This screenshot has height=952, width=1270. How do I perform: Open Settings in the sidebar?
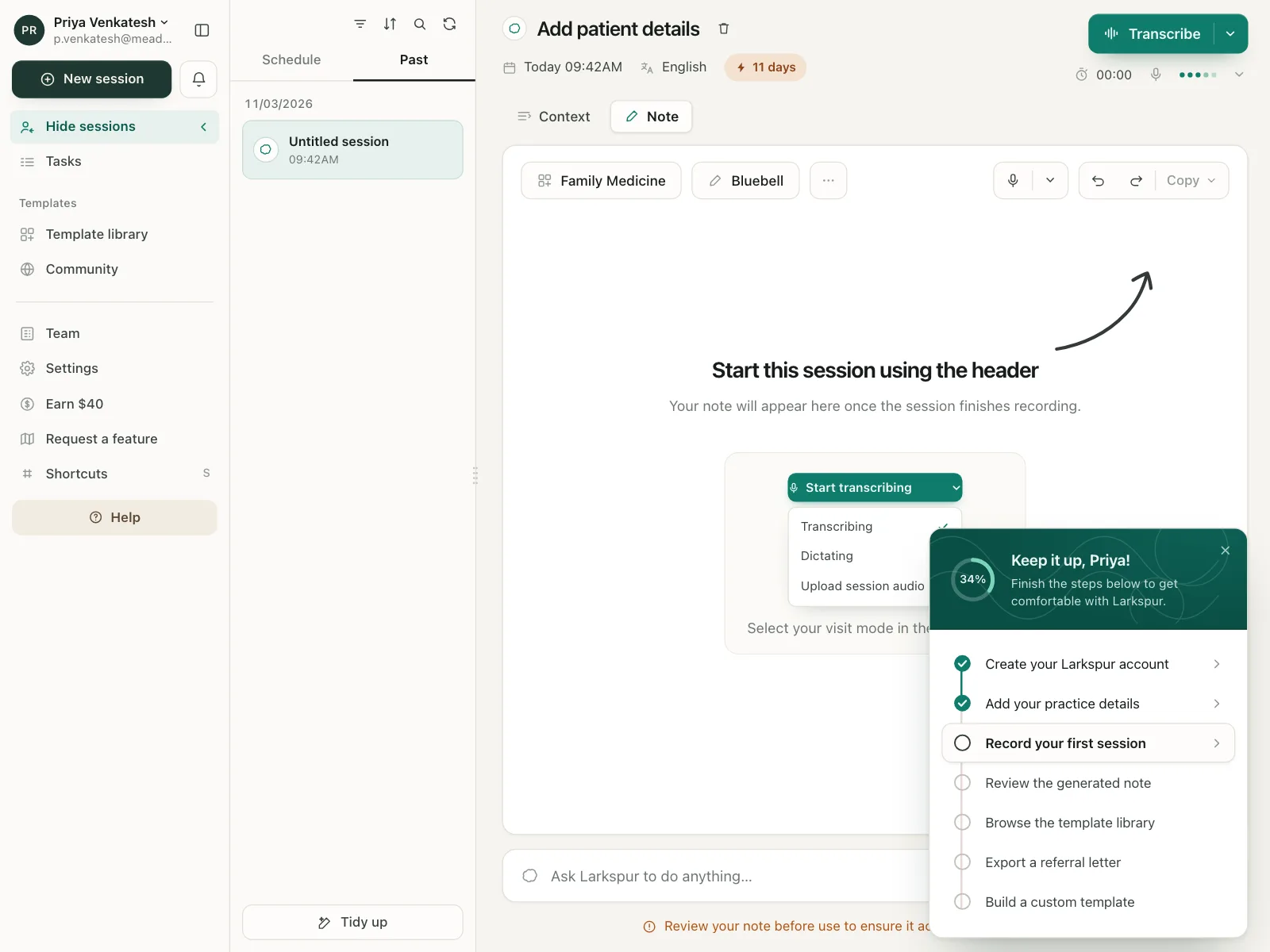114,369
